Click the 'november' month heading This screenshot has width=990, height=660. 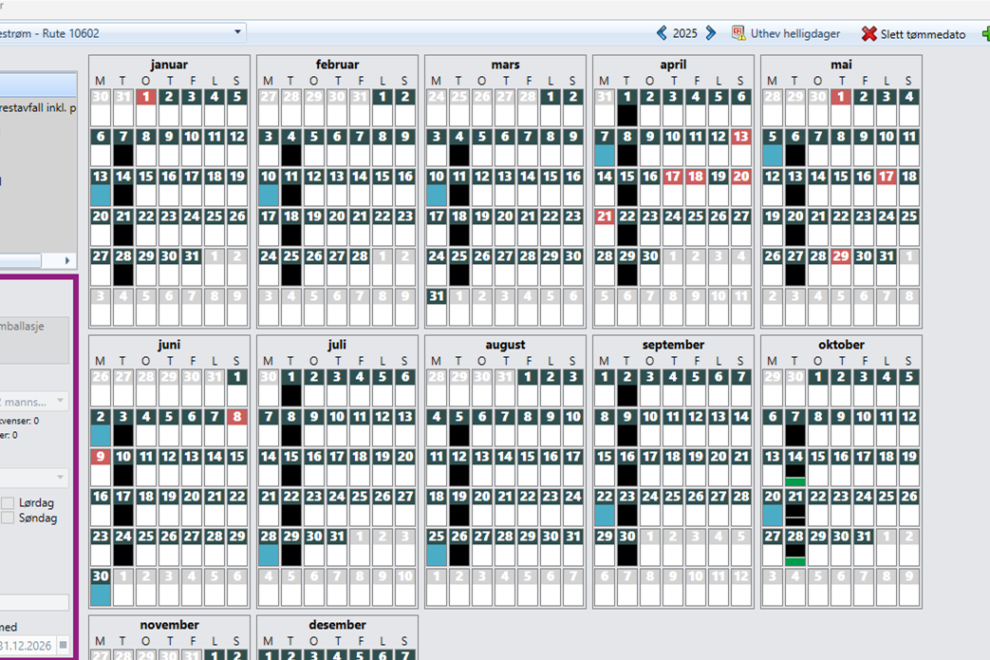tap(169, 625)
